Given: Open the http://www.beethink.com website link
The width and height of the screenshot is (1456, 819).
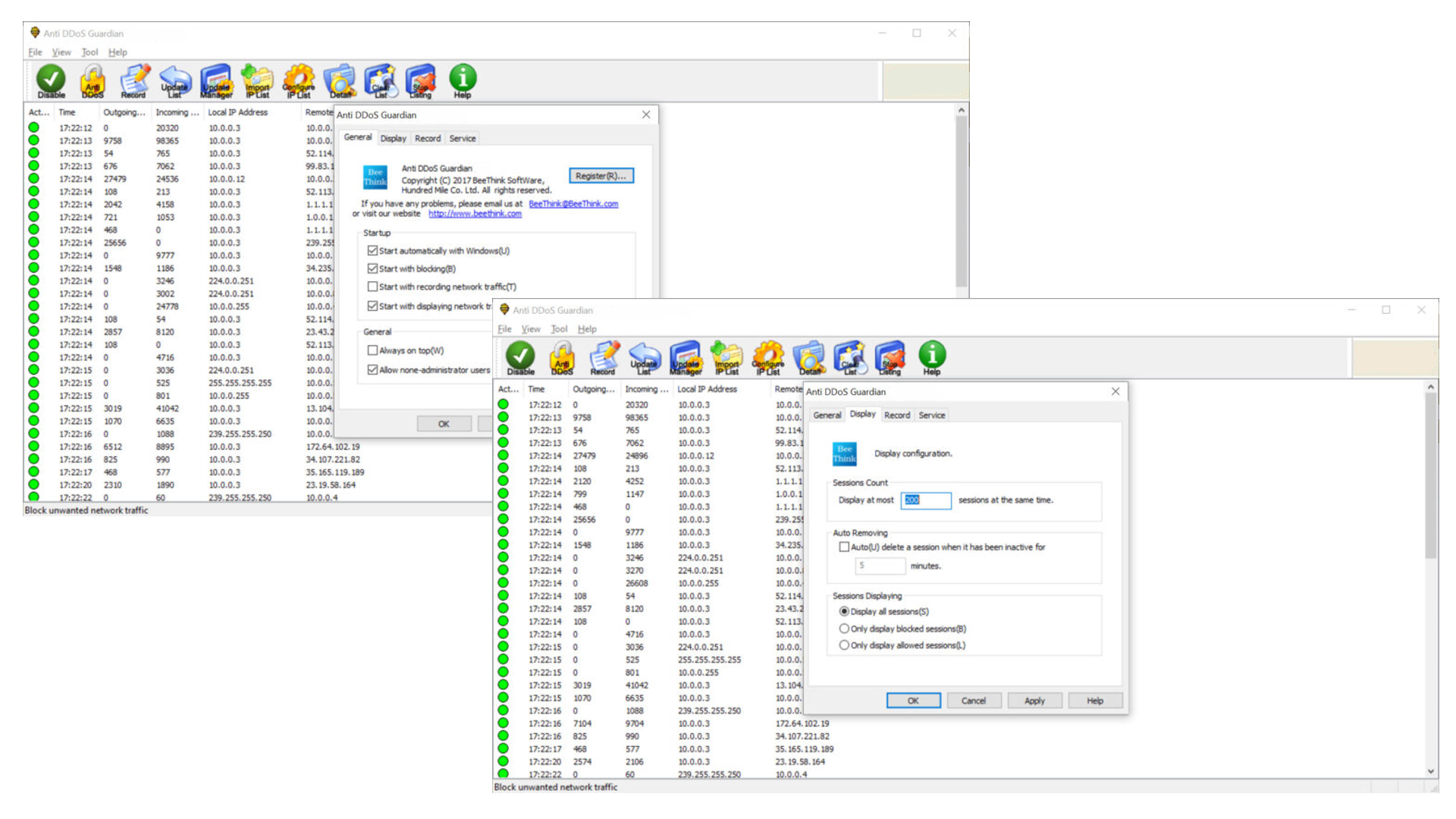Looking at the screenshot, I should point(475,214).
